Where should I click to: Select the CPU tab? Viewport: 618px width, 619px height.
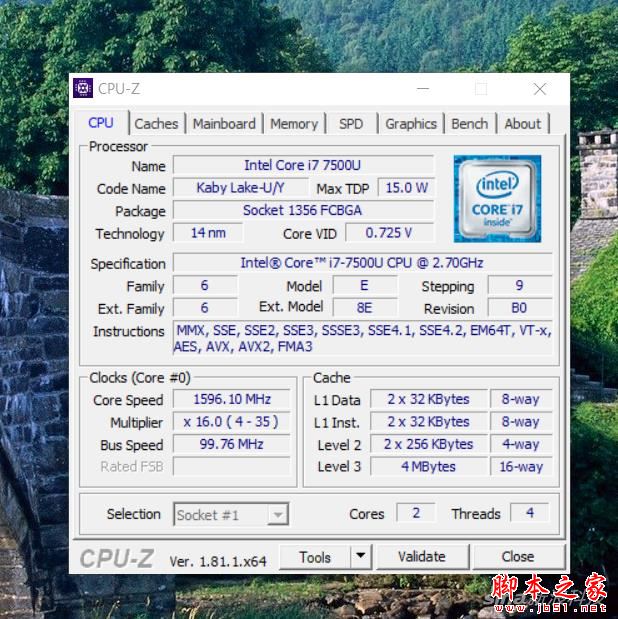coord(101,123)
